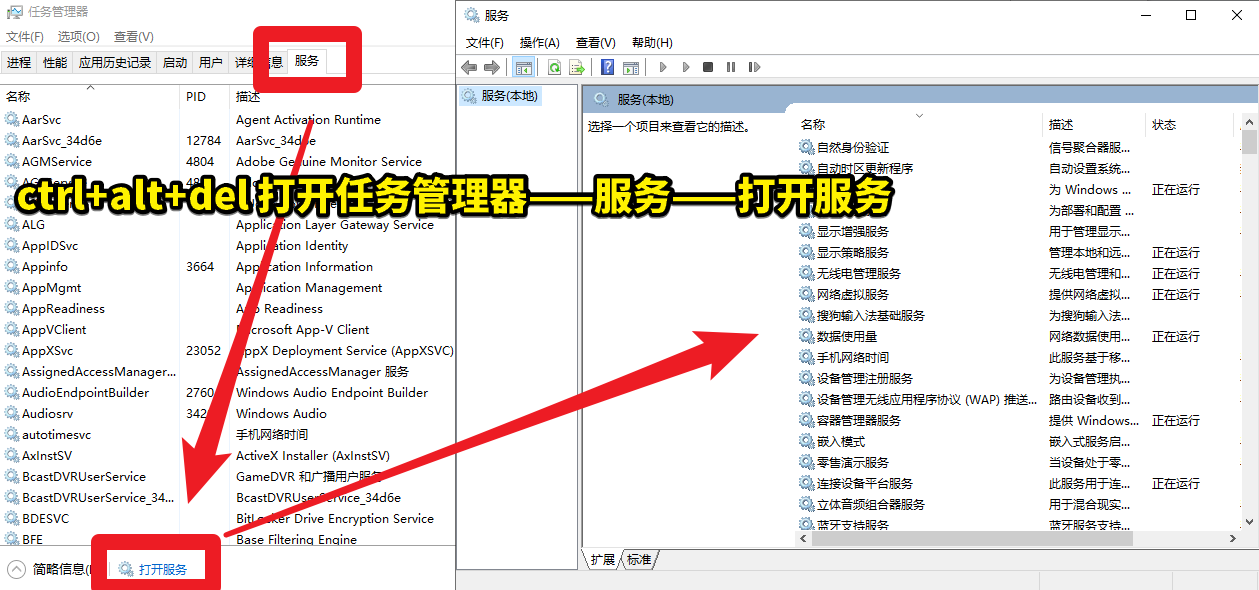Start the selected service
This screenshot has width=1259, height=590.
(662, 66)
